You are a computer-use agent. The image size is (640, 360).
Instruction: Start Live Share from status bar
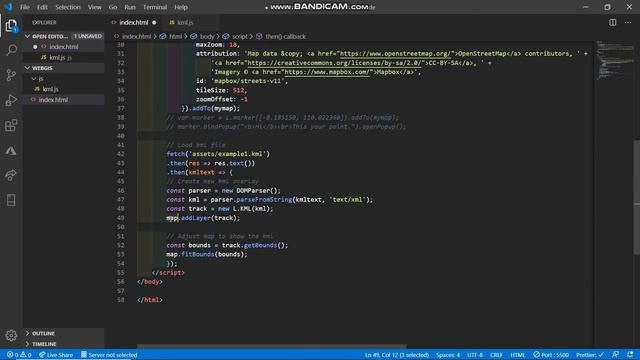(56, 355)
